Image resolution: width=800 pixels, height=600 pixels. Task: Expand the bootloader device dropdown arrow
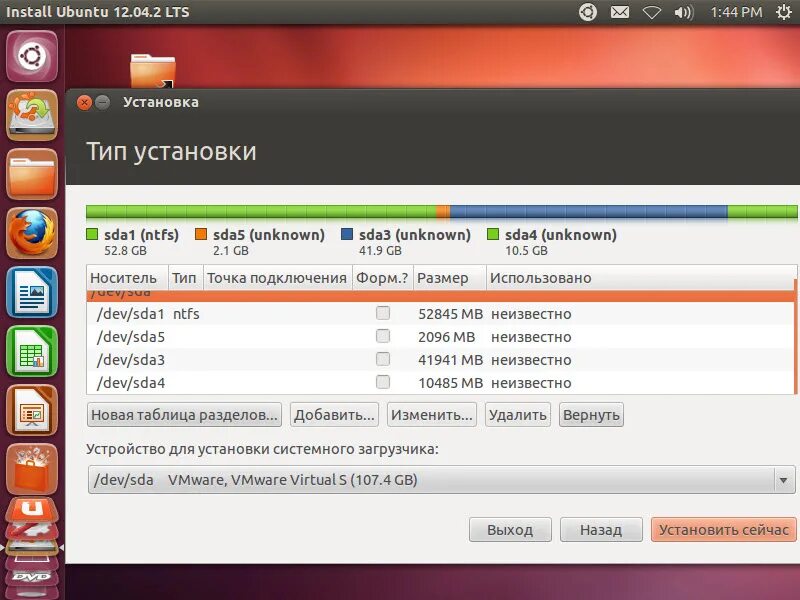coord(783,480)
